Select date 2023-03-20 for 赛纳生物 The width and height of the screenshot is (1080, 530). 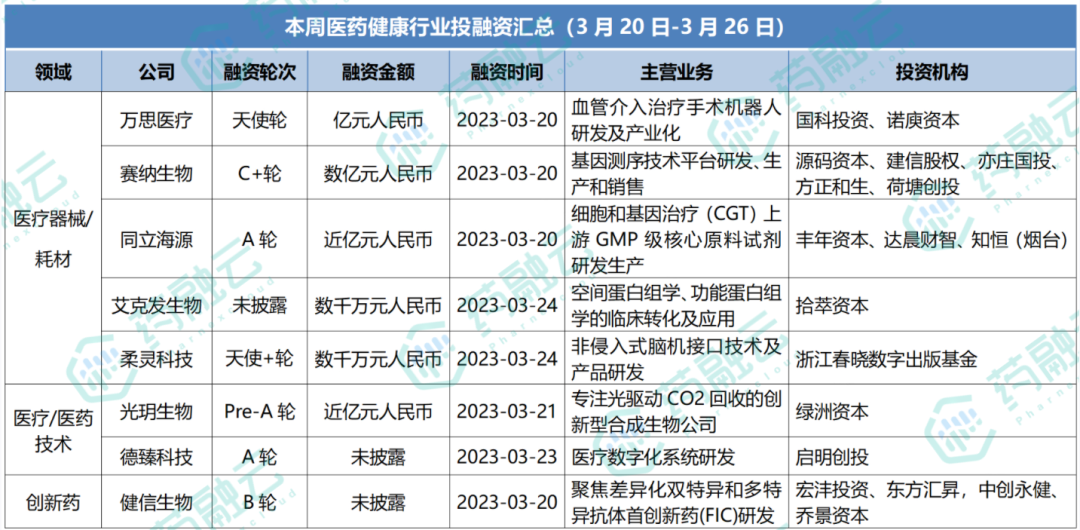[x=507, y=173]
